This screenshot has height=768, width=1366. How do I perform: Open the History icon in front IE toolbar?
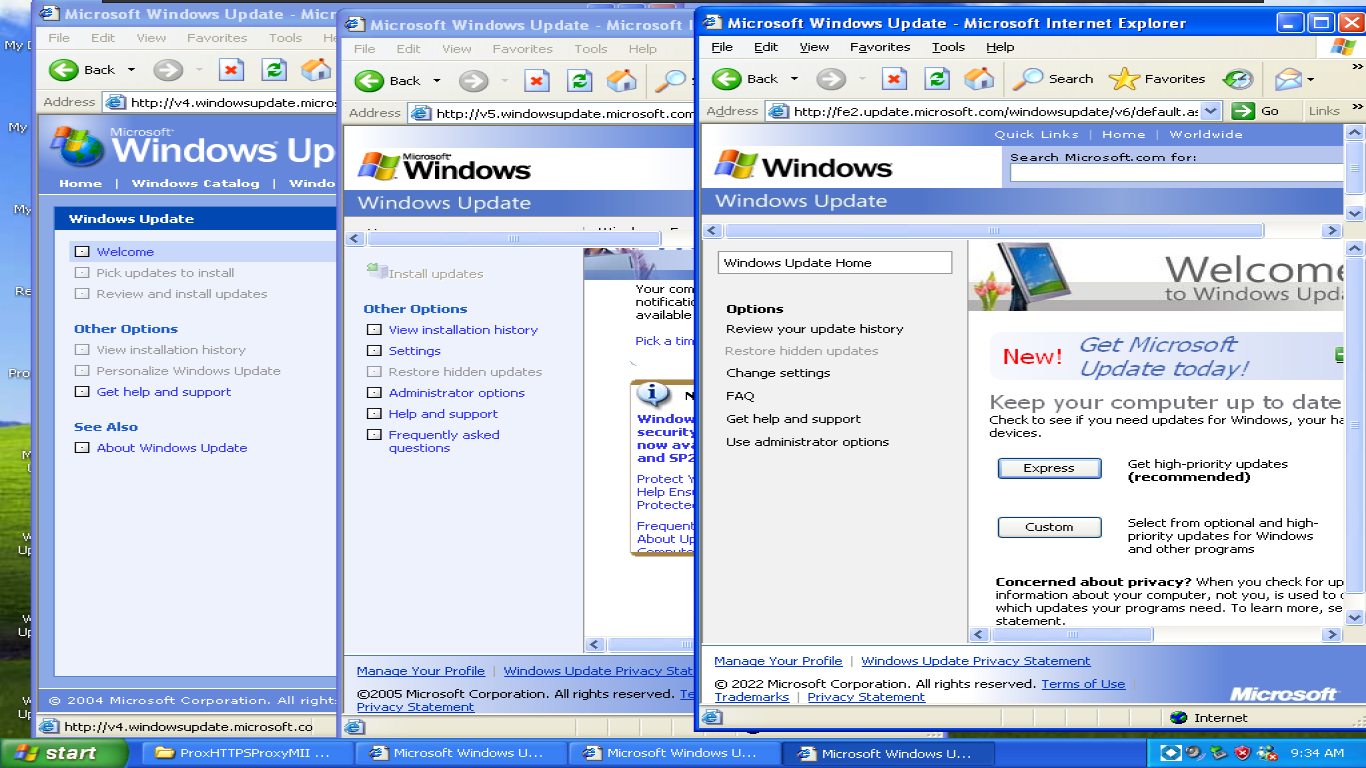[x=1238, y=79]
